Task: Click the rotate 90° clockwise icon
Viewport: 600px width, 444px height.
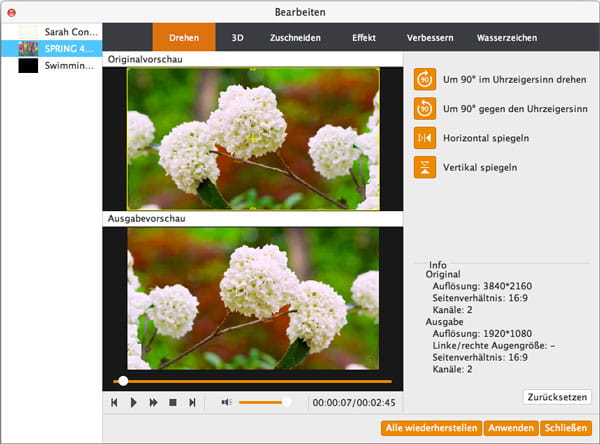Action: (x=425, y=79)
